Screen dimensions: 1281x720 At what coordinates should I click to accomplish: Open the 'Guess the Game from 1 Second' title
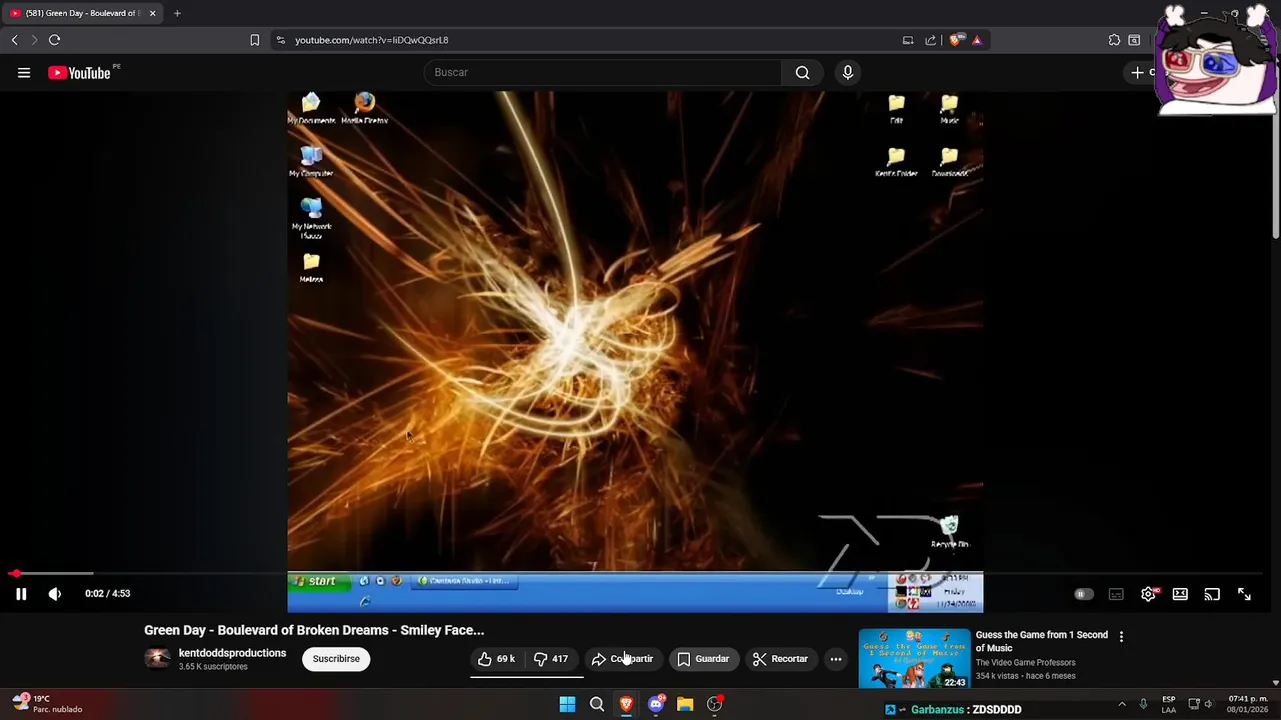tap(1042, 641)
